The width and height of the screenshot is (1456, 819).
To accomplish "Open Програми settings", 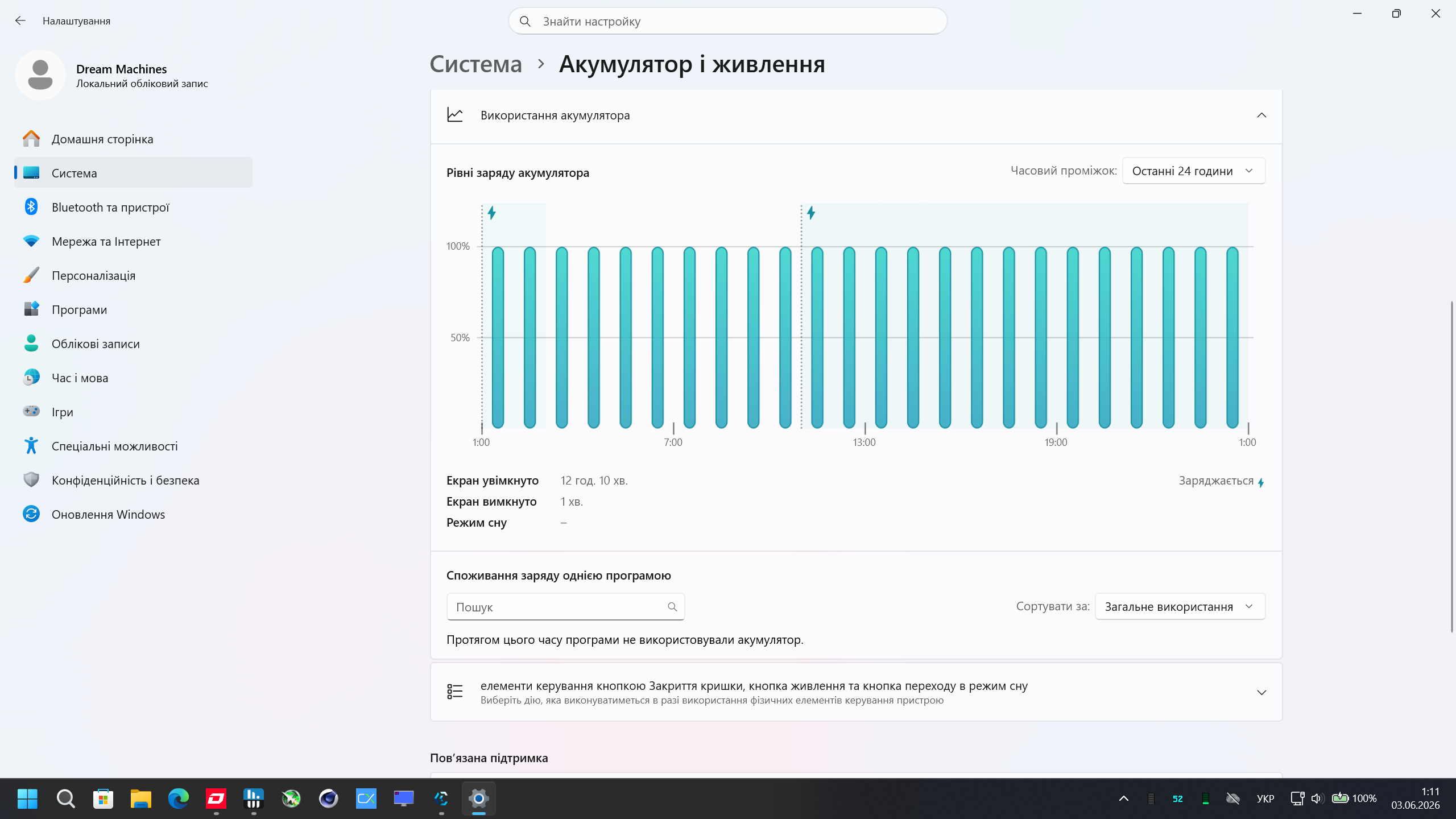I will click(133, 309).
